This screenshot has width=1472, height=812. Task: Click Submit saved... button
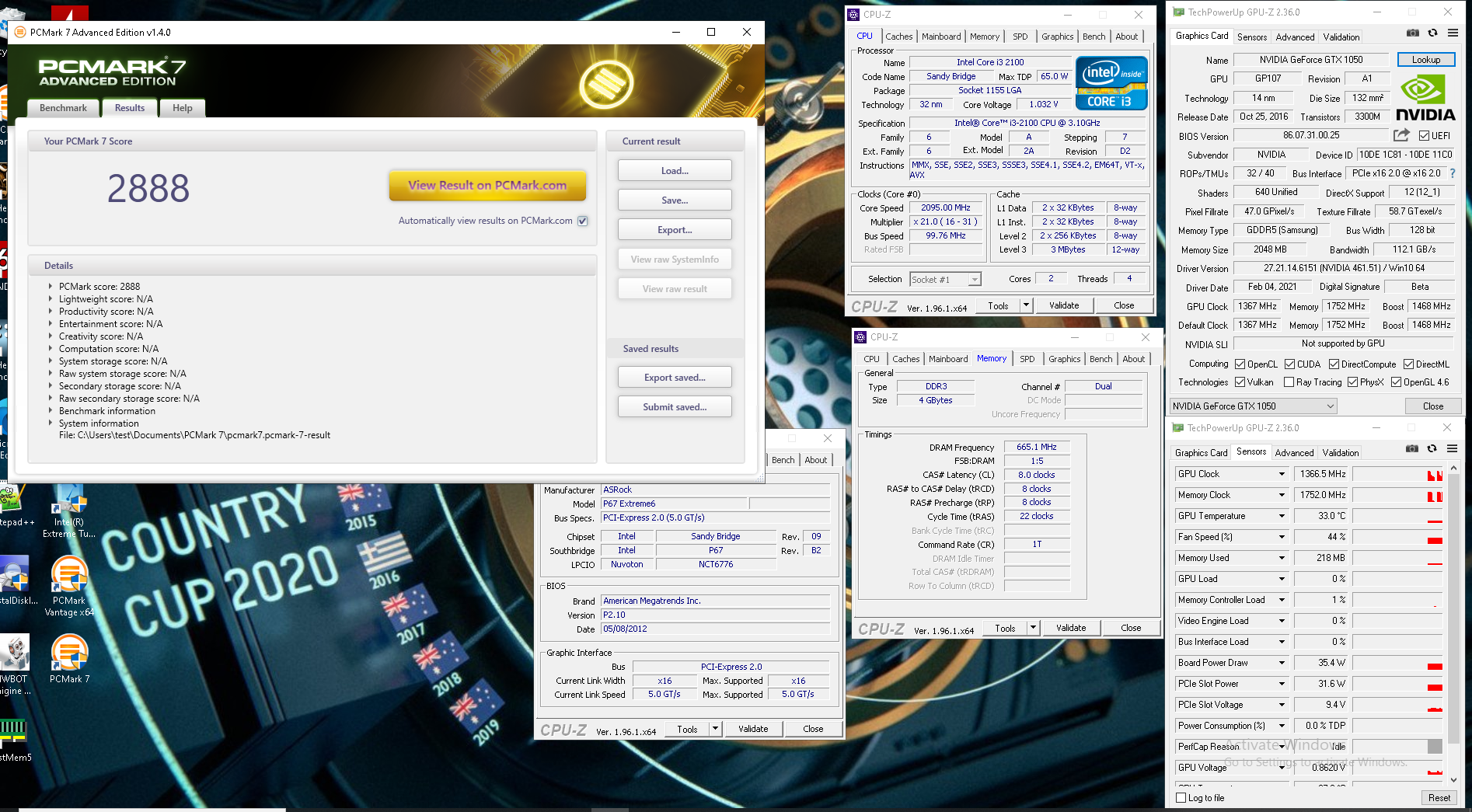point(675,406)
